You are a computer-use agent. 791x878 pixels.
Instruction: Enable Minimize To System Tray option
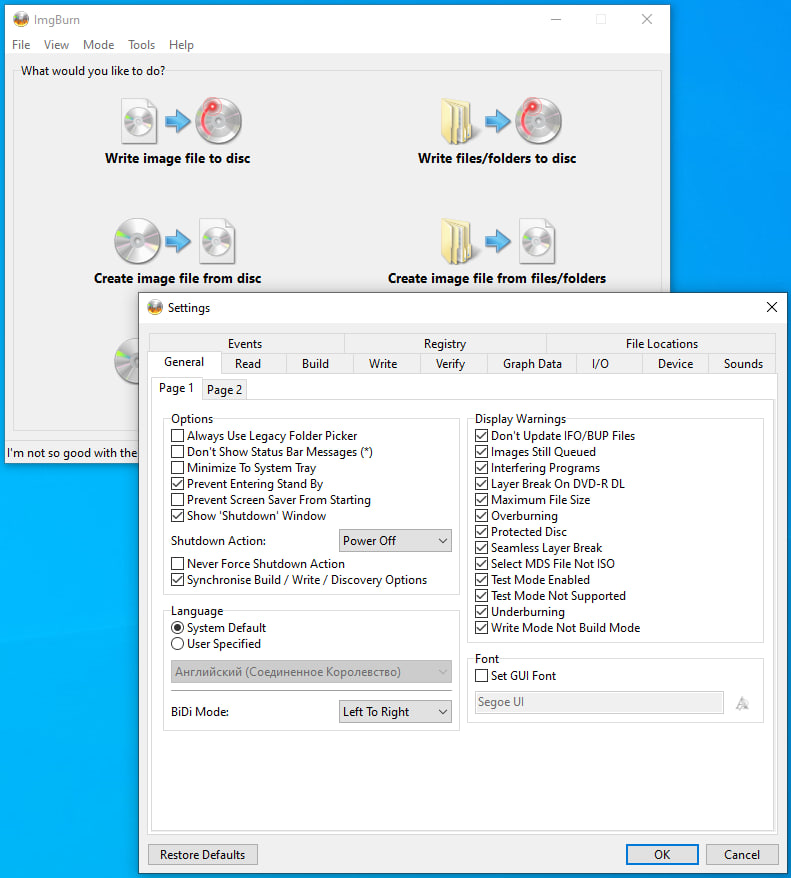(x=177, y=468)
